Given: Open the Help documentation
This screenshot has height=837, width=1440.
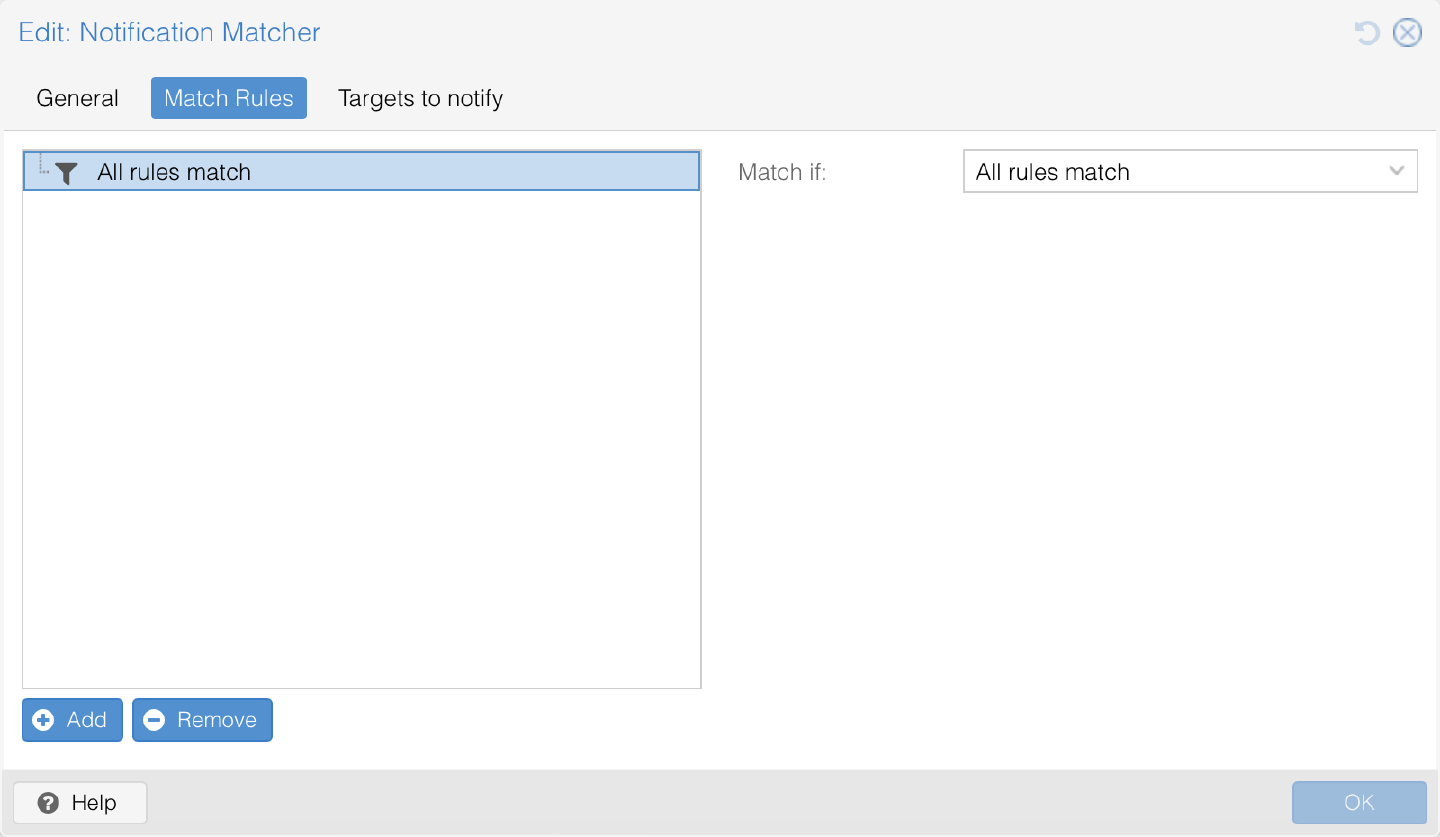Looking at the screenshot, I should [79, 802].
